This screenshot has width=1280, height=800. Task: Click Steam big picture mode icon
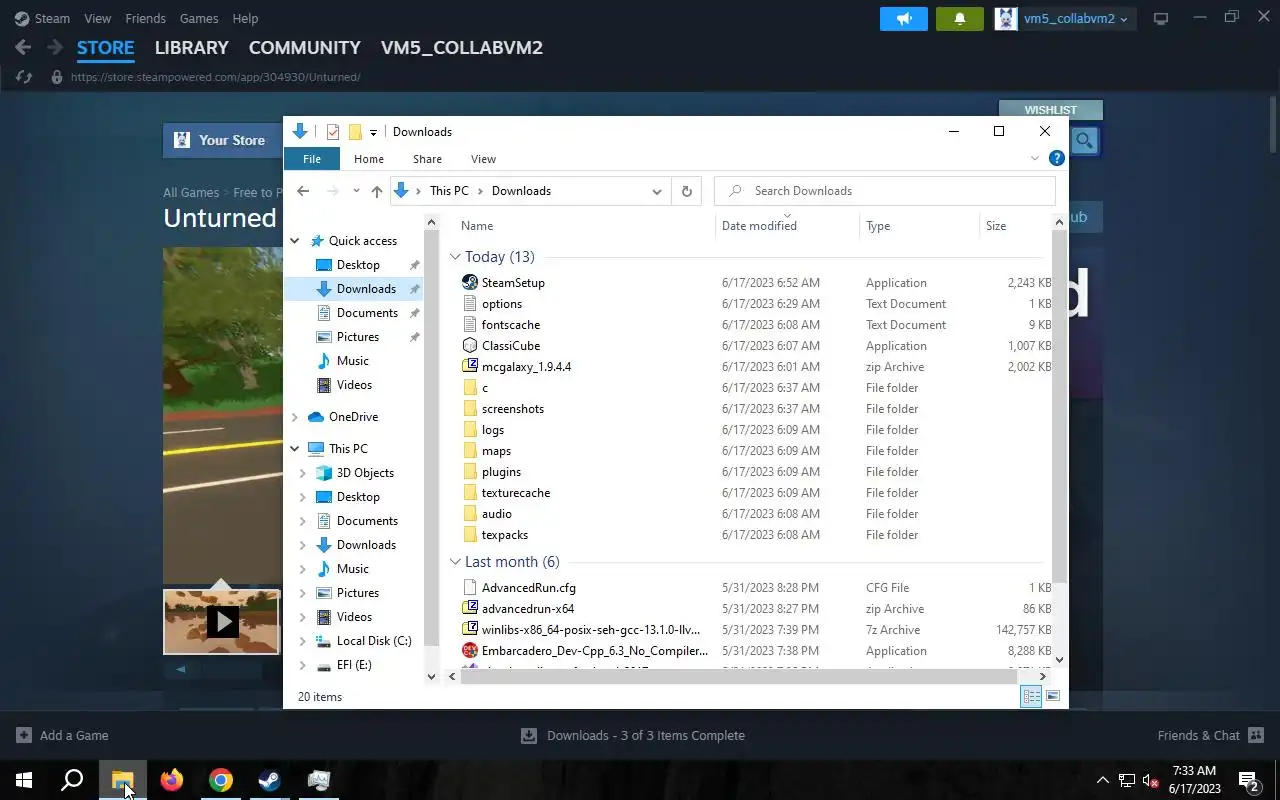(1161, 19)
